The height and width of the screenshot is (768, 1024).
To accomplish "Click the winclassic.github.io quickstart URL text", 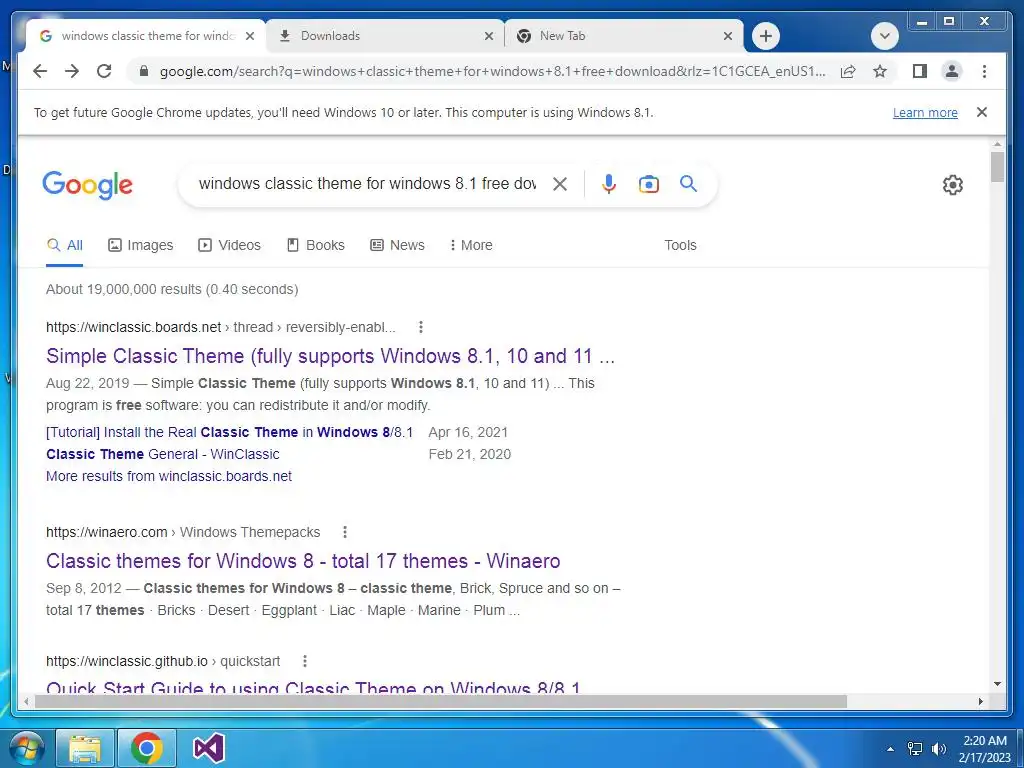I will (x=163, y=662).
